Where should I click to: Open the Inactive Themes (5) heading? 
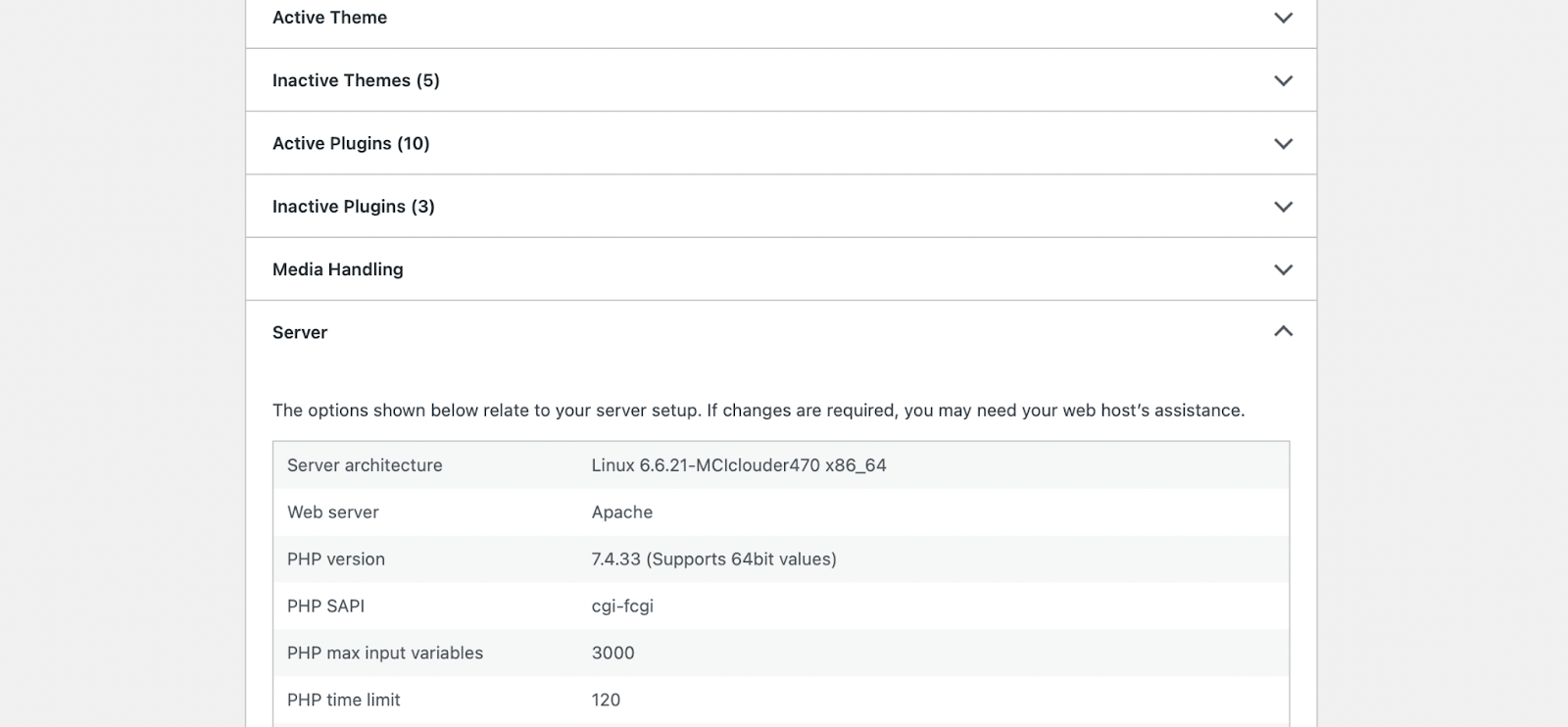coord(356,80)
